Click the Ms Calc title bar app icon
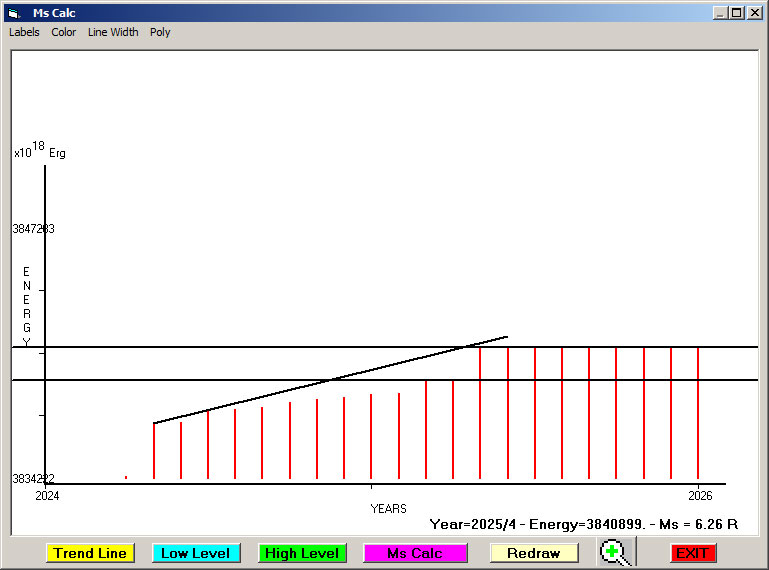This screenshot has width=769, height=570. tap(14, 13)
